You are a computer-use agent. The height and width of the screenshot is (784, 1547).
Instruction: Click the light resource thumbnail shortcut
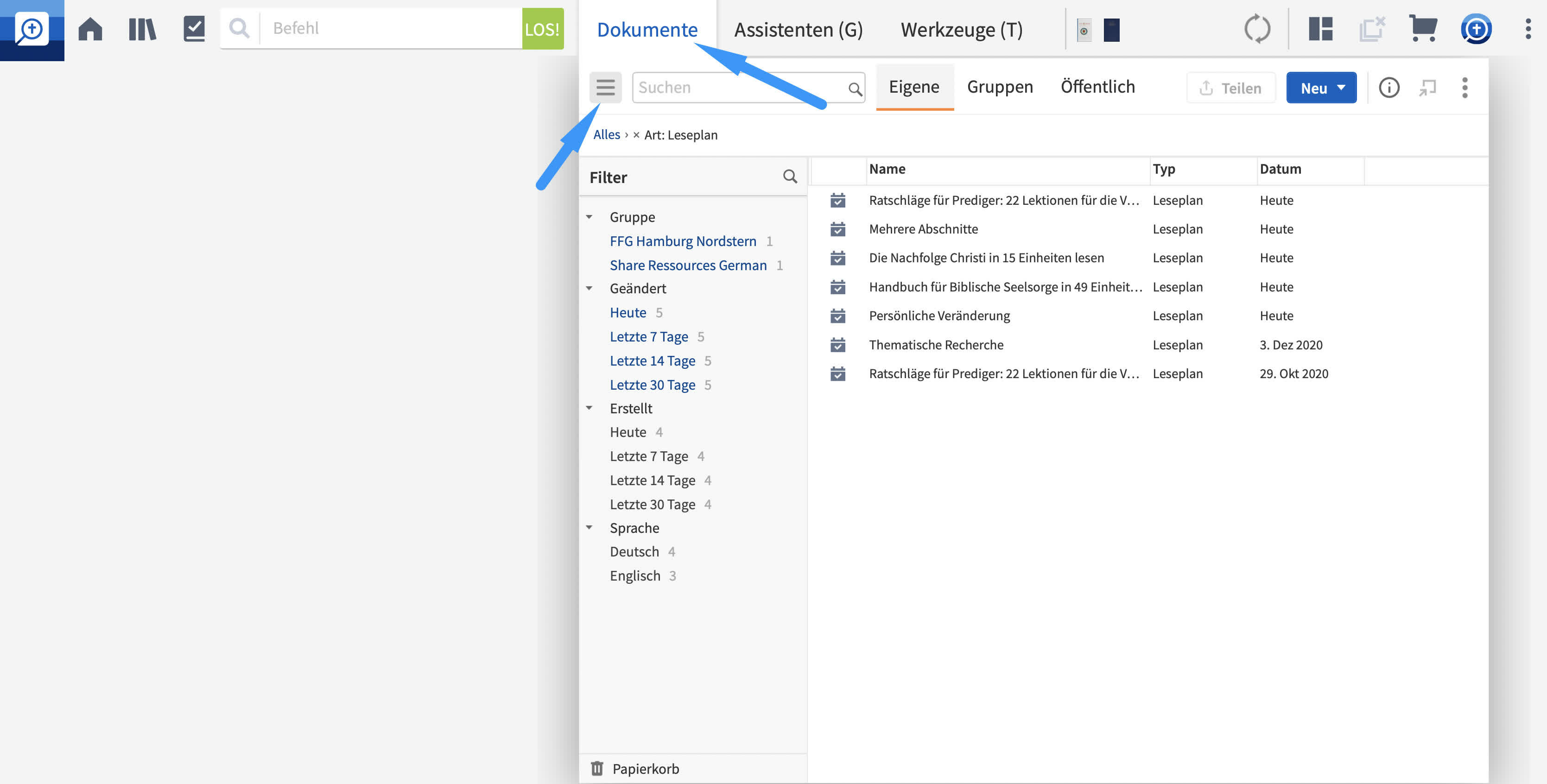[1084, 30]
